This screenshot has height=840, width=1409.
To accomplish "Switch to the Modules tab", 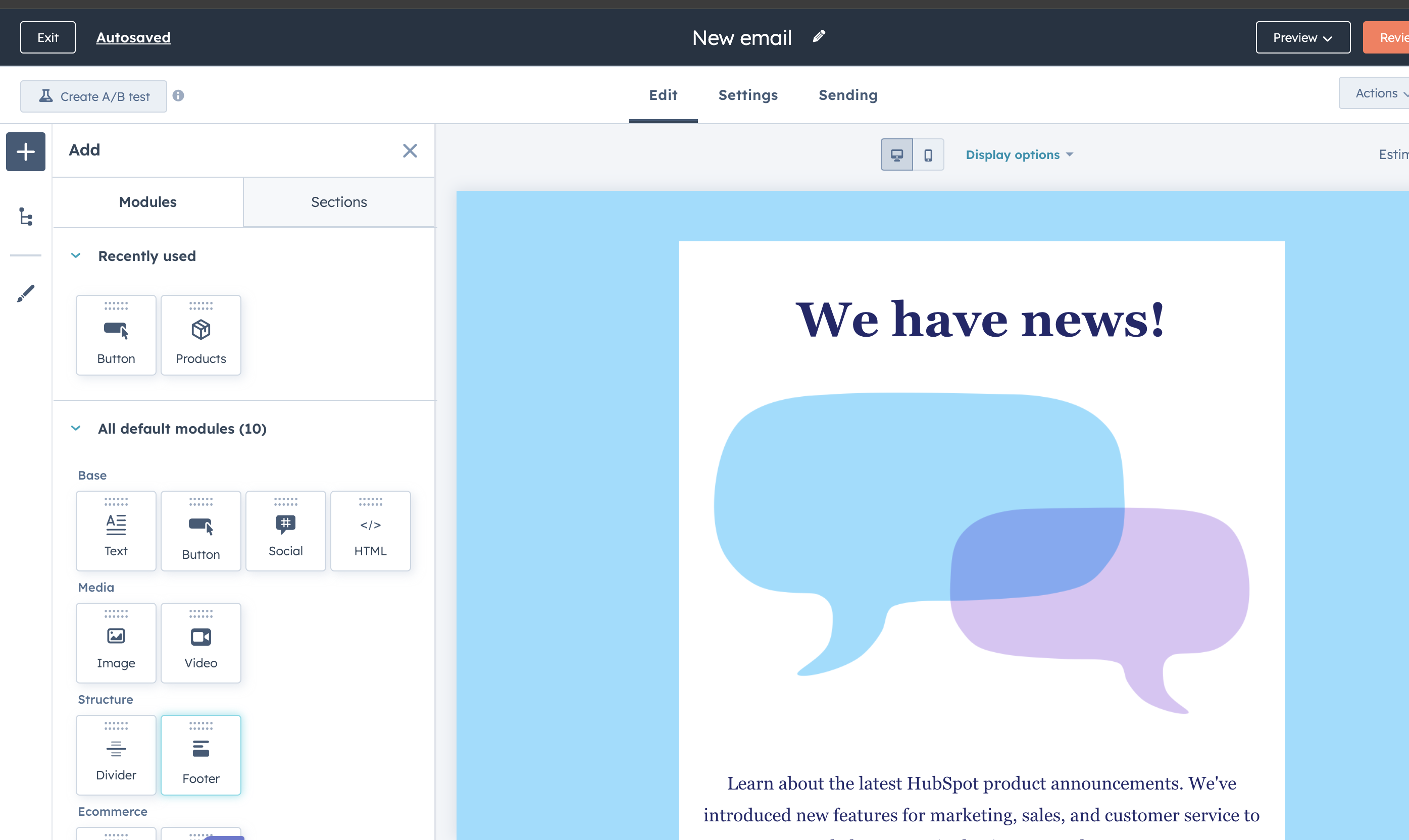I will tap(148, 202).
